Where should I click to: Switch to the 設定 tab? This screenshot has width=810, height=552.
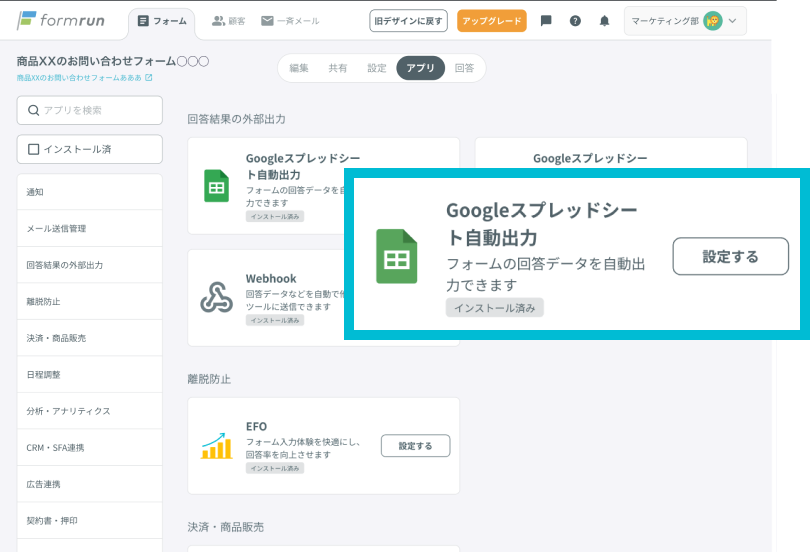pos(377,68)
